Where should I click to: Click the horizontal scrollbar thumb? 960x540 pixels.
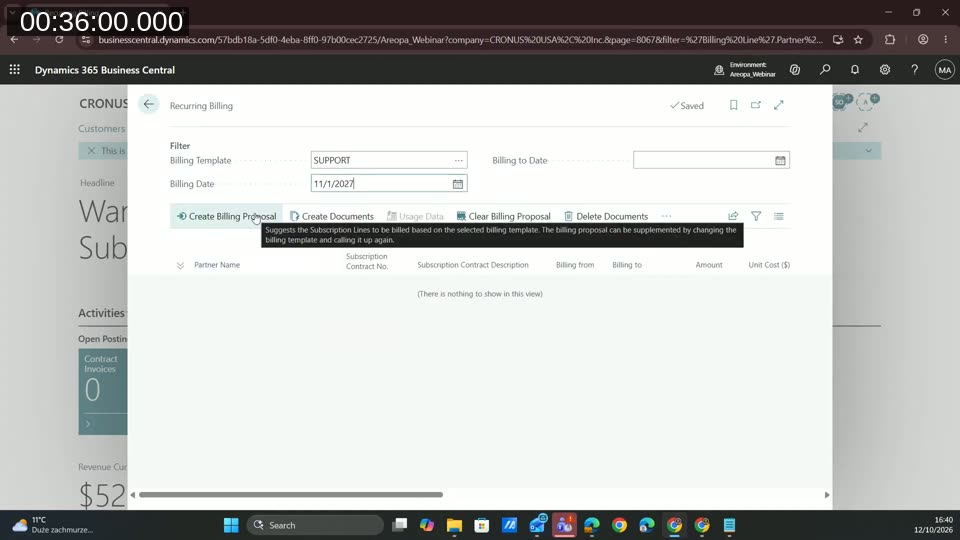[291, 495]
